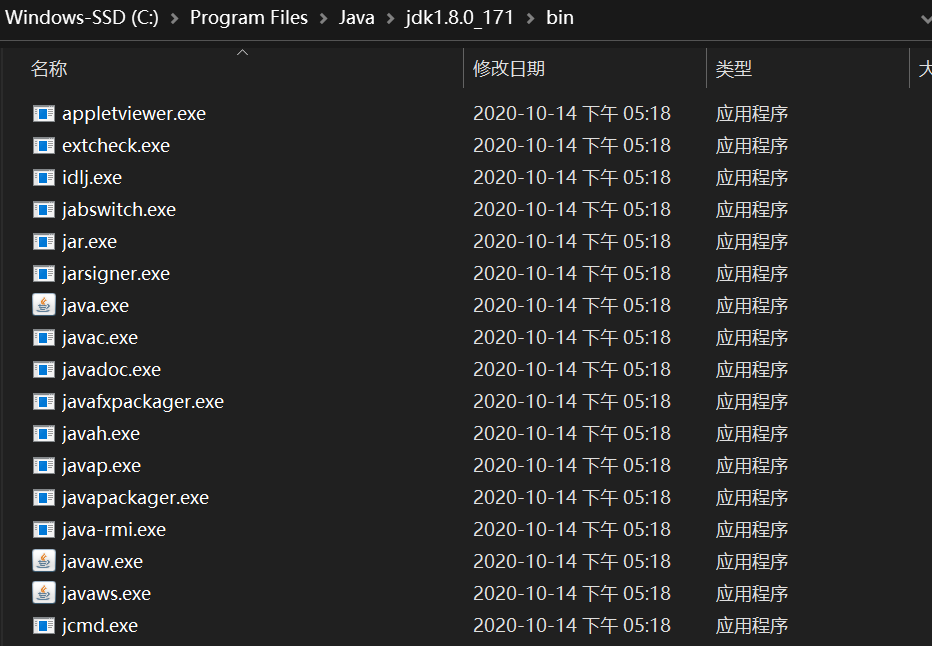Select the file name jar.exe
Viewport: 932px width, 646px height.
click(89, 241)
